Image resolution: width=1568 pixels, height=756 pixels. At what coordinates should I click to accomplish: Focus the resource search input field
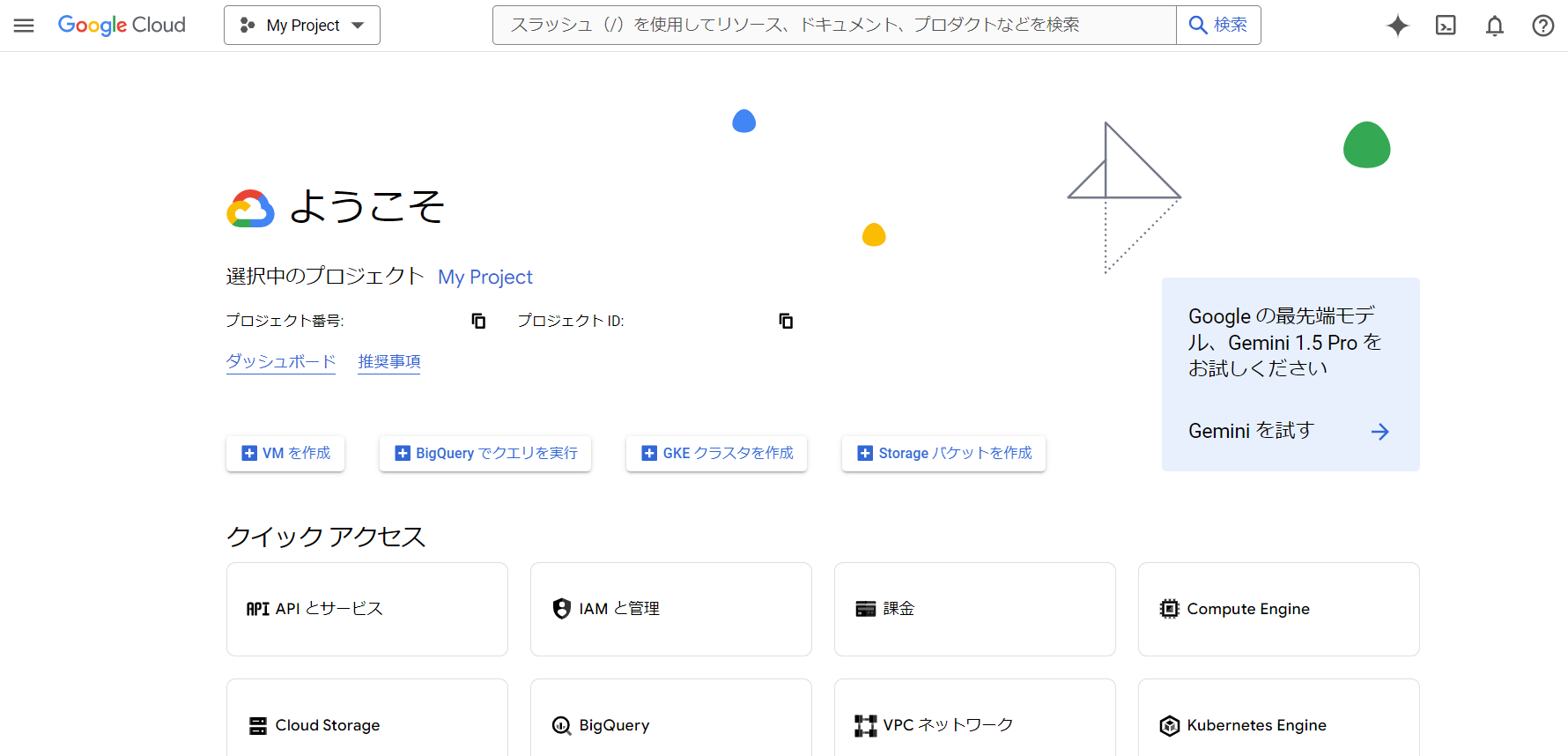[834, 25]
